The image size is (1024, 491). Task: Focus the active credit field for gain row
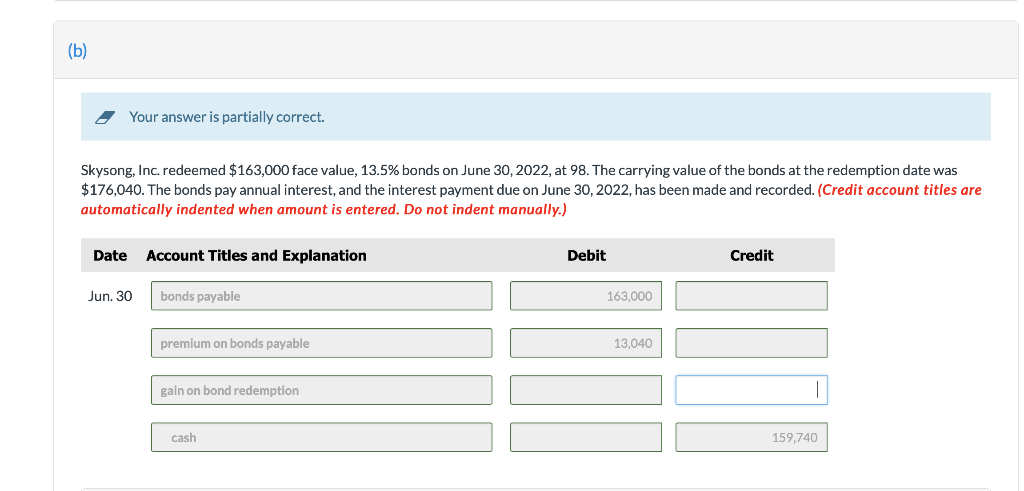[x=752, y=390]
